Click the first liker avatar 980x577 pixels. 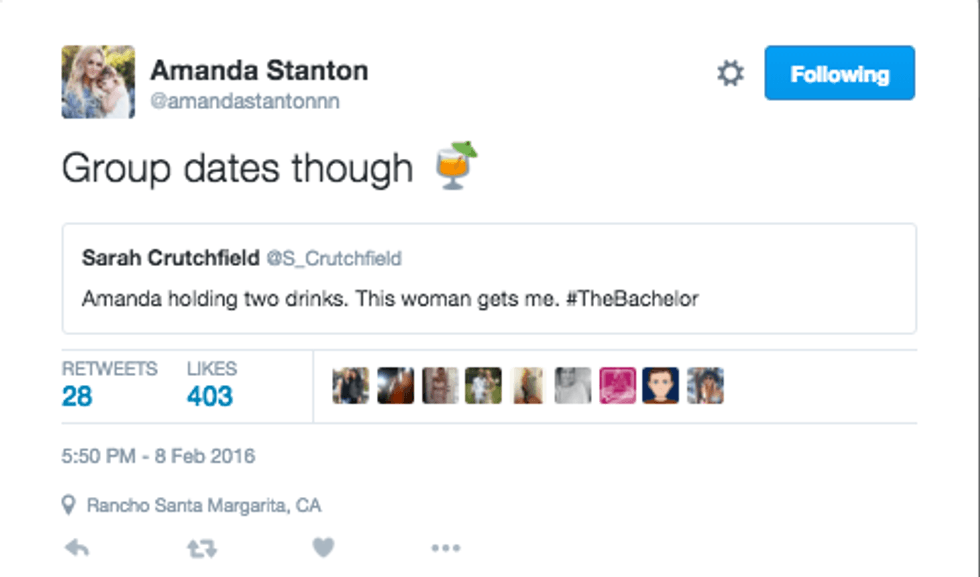click(x=350, y=385)
